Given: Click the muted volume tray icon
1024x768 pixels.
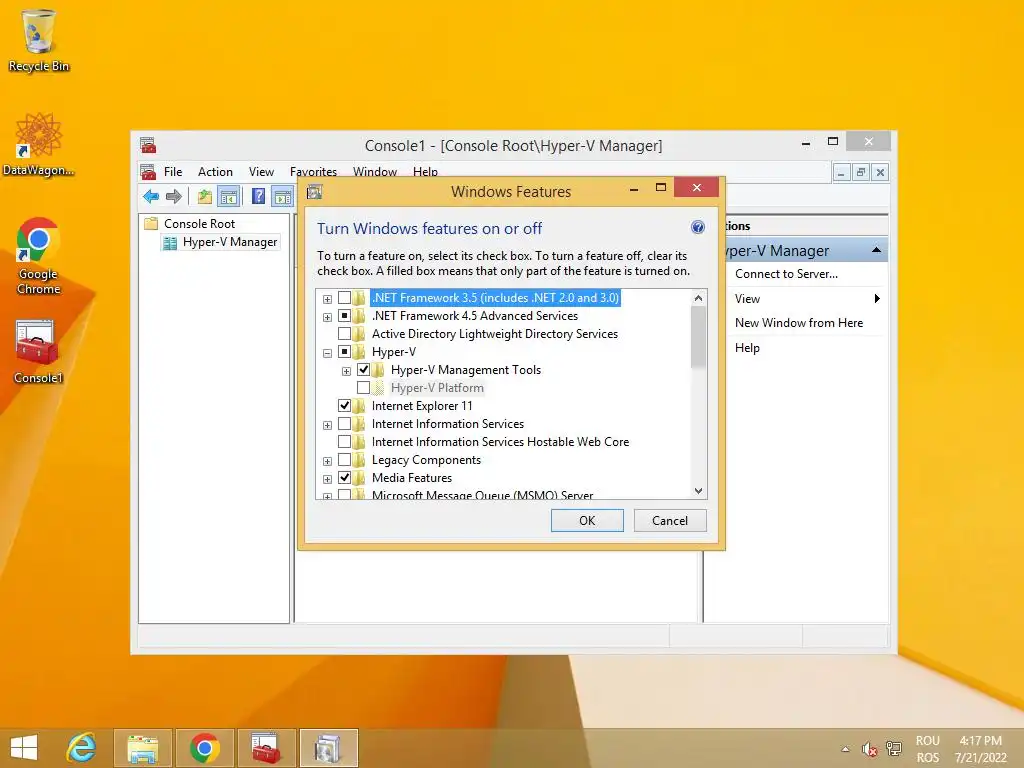Looking at the screenshot, I should (x=869, y=749).
